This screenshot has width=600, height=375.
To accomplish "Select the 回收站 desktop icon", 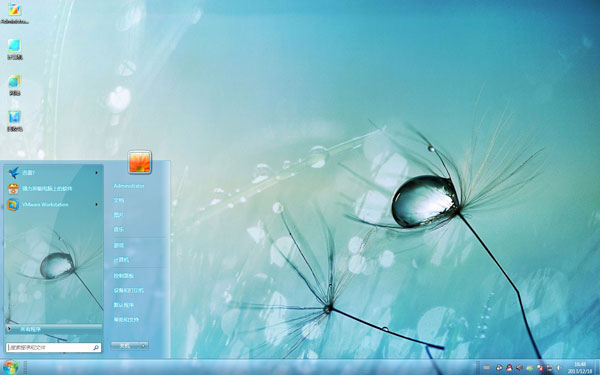I will pyautogui.click(x=15, y=121).
